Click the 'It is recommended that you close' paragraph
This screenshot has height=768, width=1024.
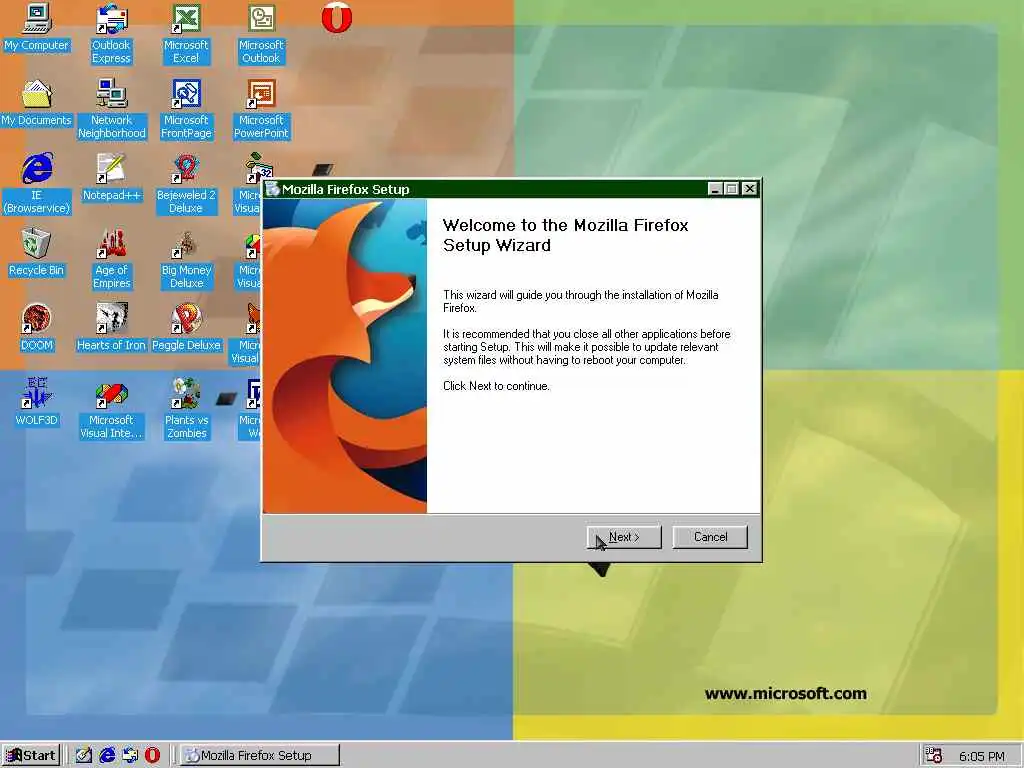[x=586, y=347]
